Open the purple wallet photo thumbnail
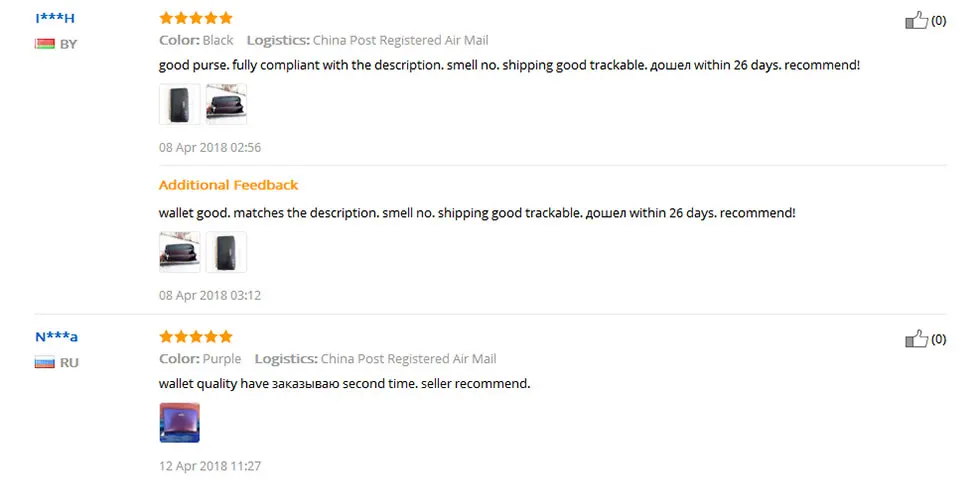The height and width of the screenshot is (485, 980). pos(180,422)
